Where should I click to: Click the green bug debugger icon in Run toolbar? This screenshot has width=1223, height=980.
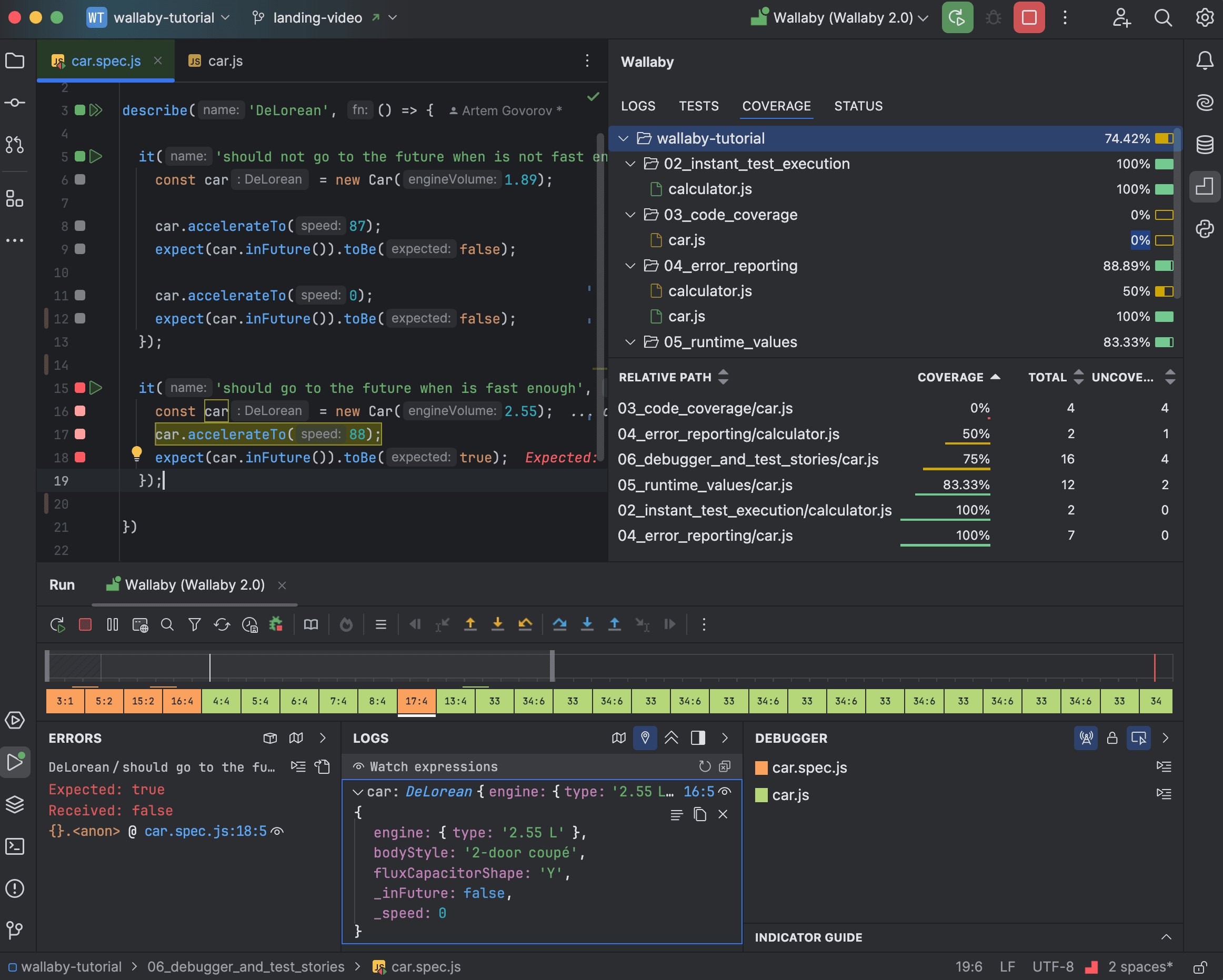(276, 624)
